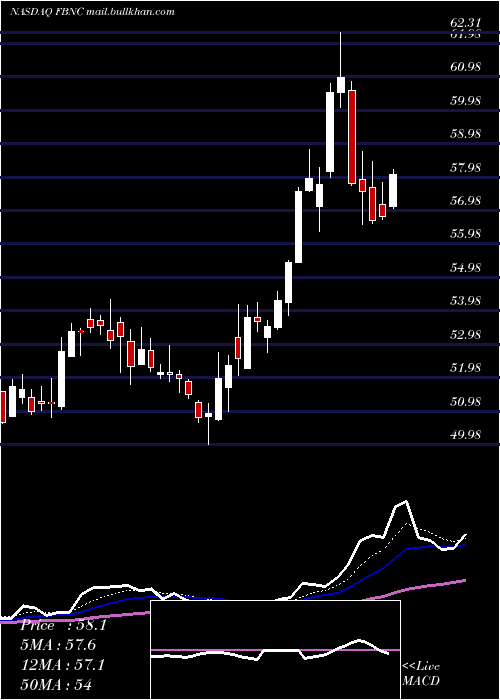This screenshot has height=700, width=500.
Task: Click the 49.98 price level label
Action: pyautogui.click(x=466, y=434)
